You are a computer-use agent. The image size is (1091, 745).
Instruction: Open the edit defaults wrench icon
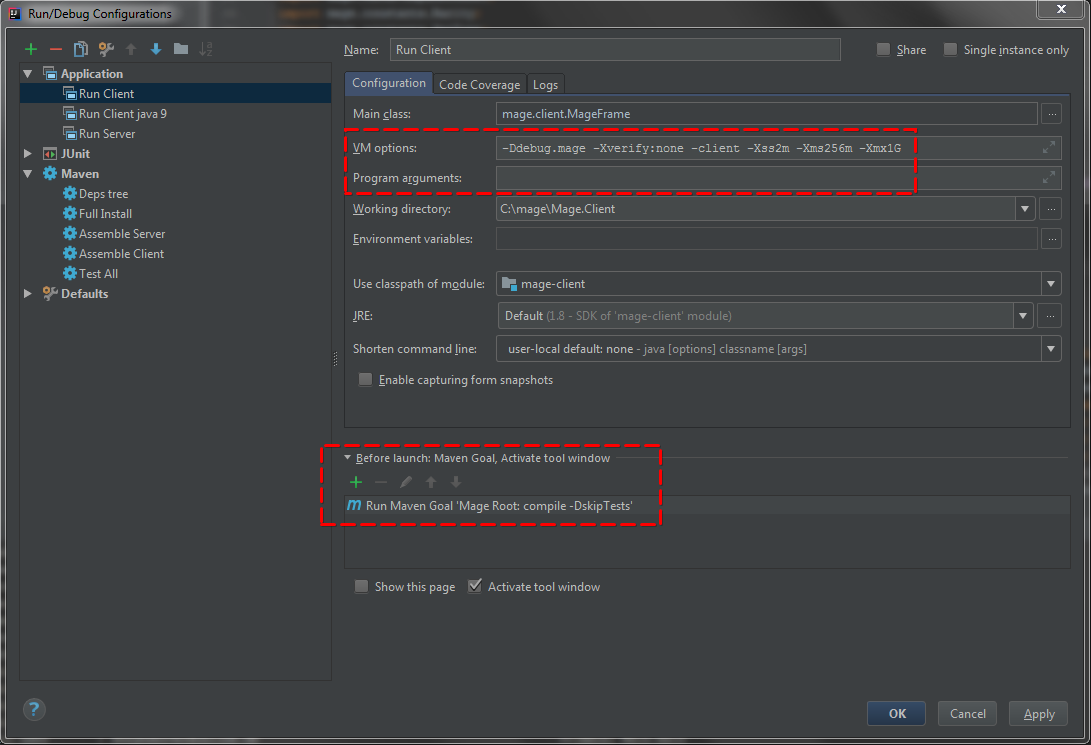pyautogui.click(x=106, y=49)
